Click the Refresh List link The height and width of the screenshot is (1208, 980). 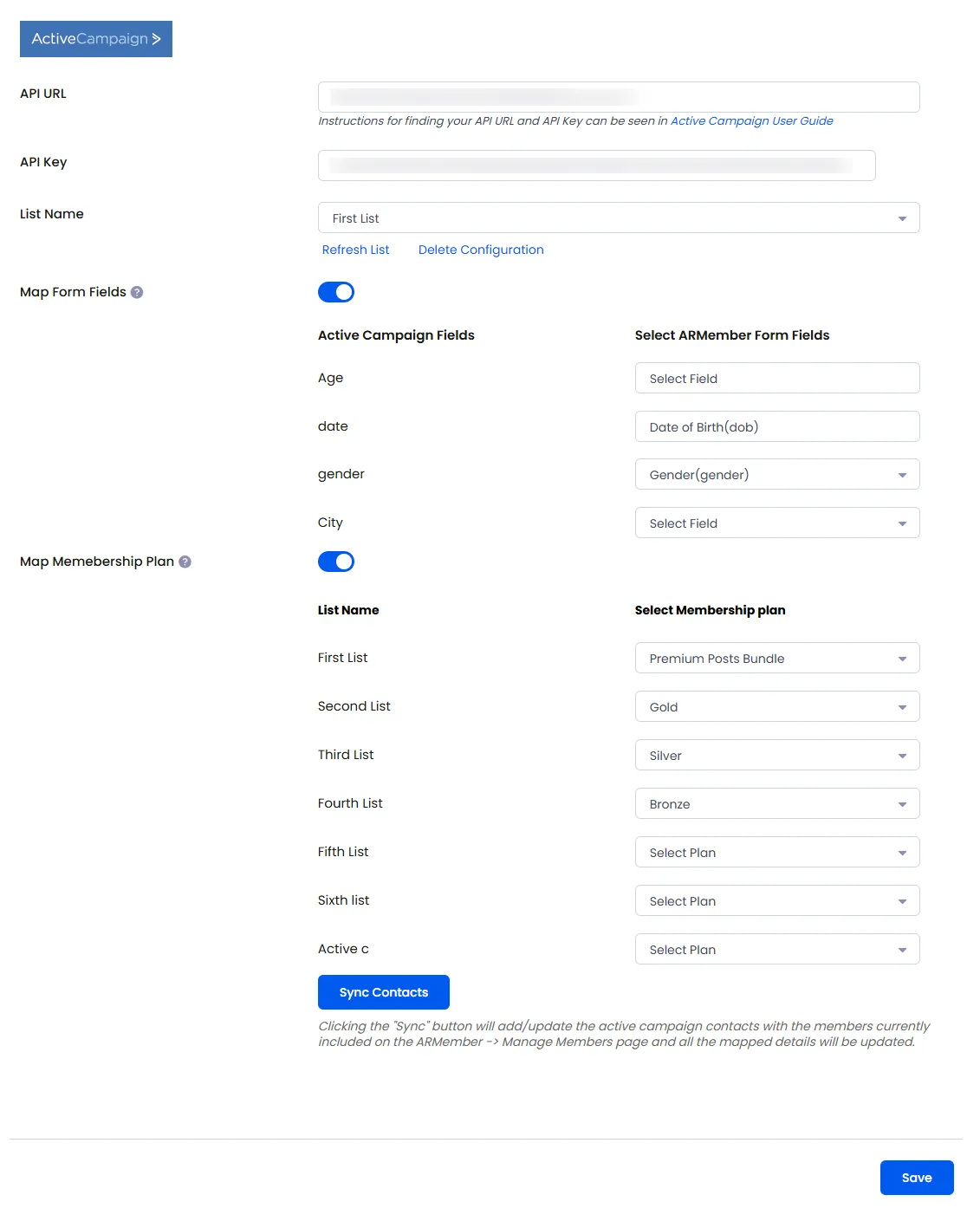click(355, 250)
